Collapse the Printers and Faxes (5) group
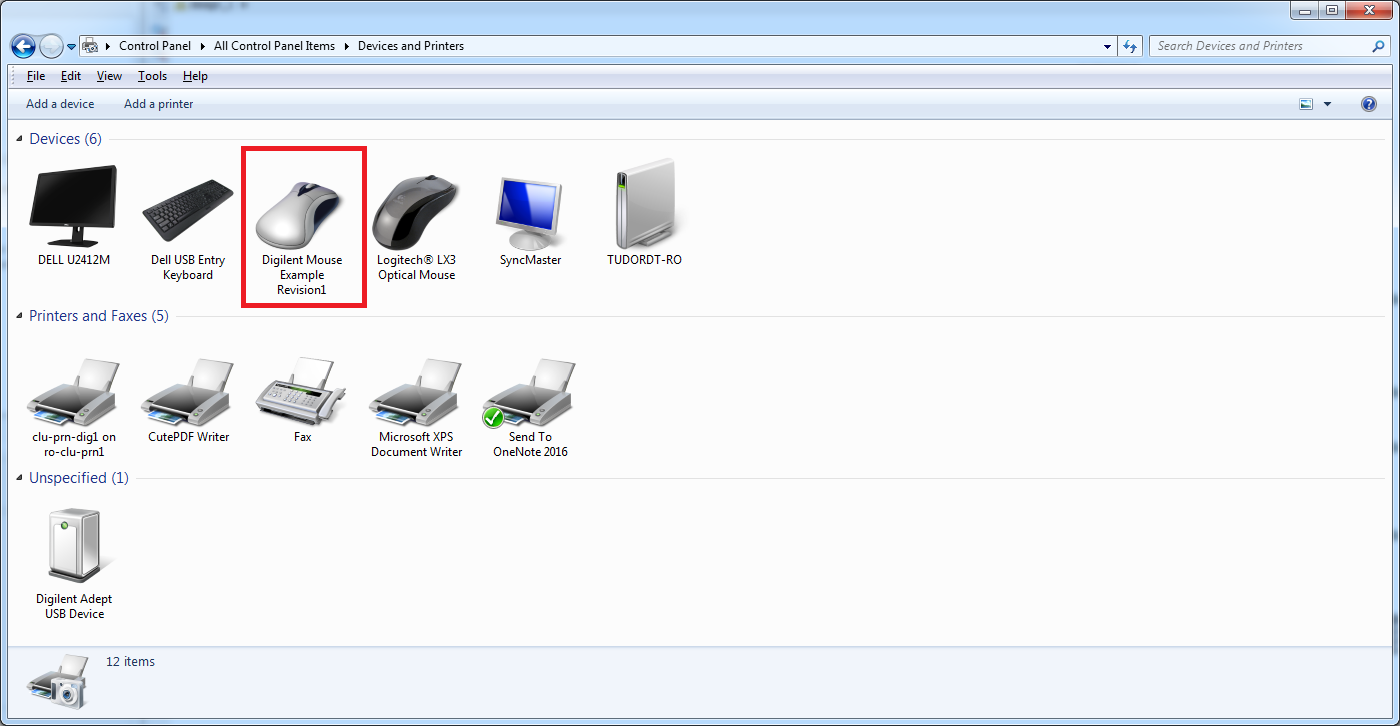 (20, 316)
